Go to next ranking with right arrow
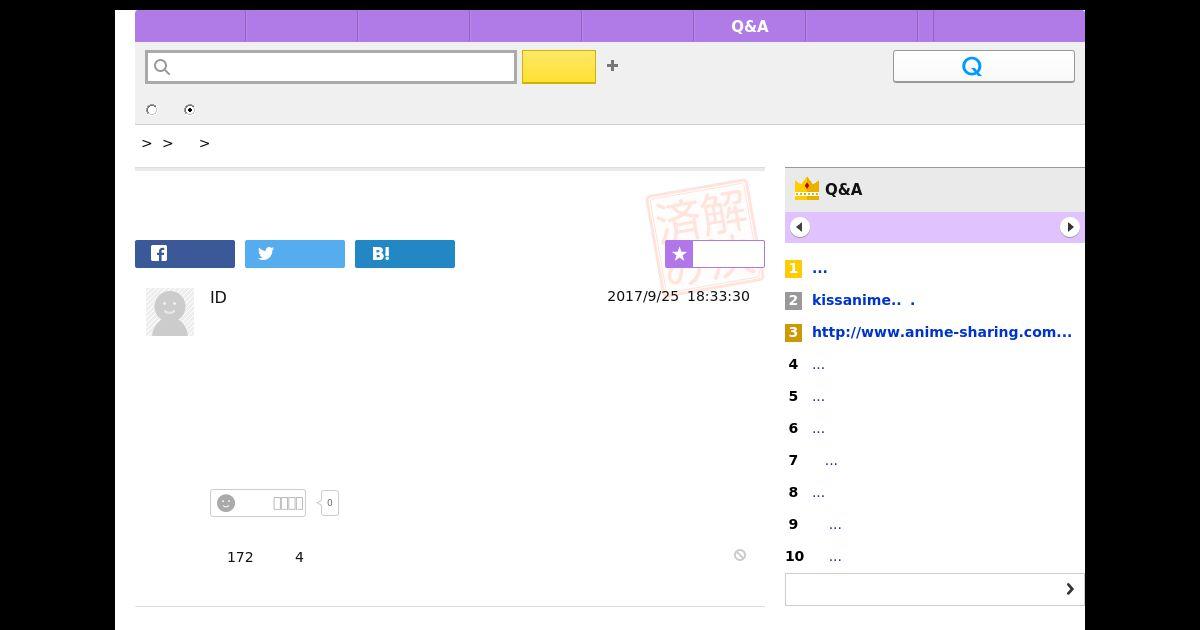Image resolution: width=1200 pixels, height=630 pixels. pos(1070,227)
